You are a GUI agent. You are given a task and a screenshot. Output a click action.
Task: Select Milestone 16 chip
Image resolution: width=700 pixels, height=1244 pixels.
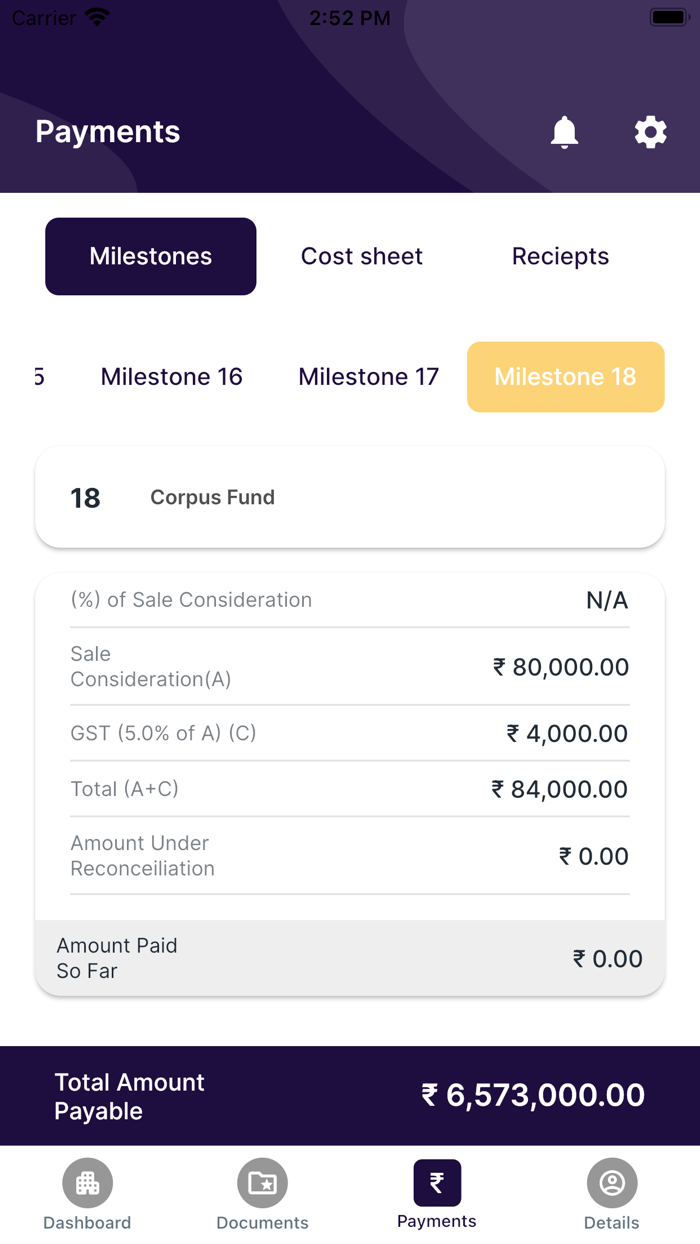point(171,377)
